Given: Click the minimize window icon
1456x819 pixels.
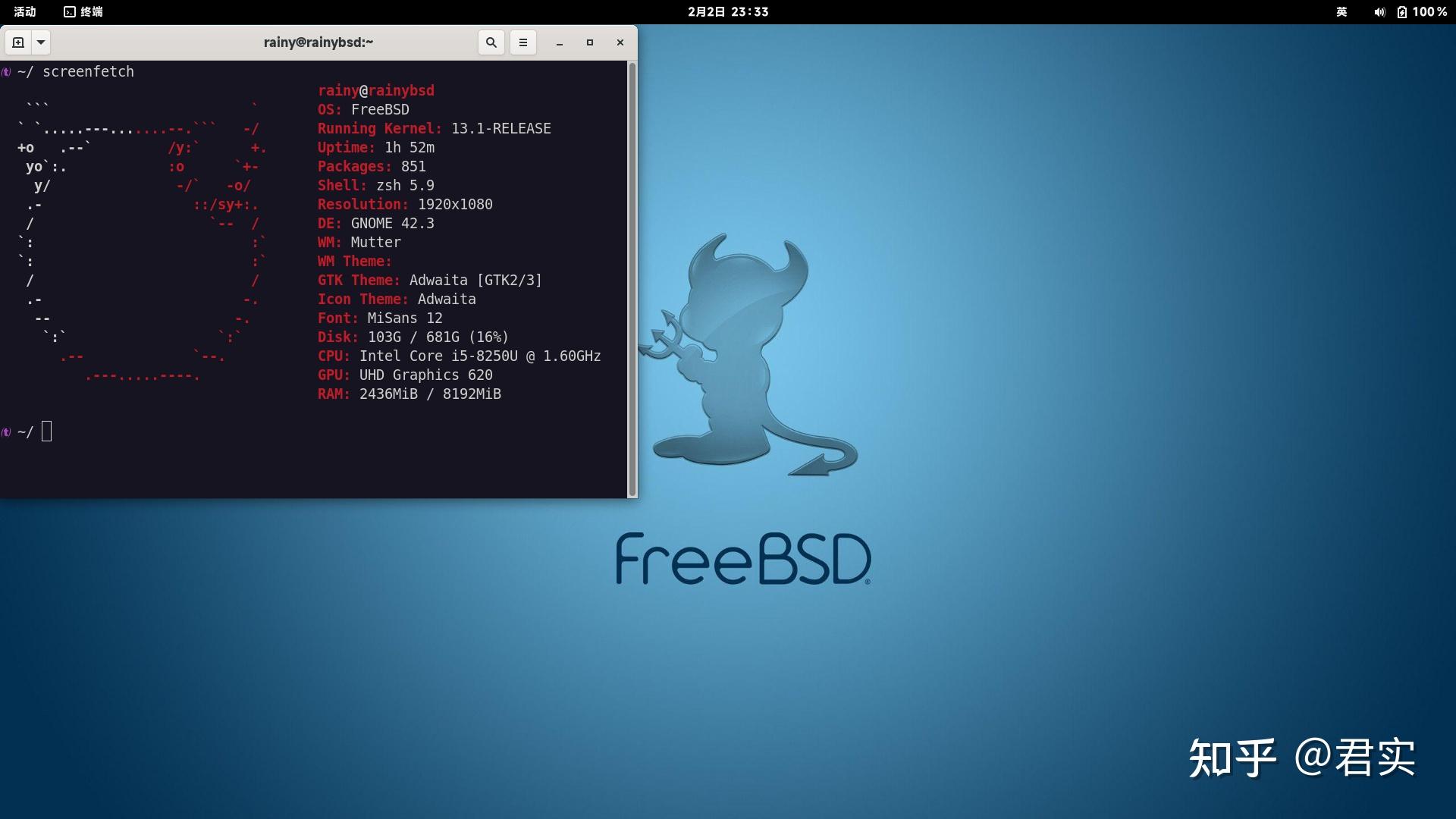Looking at the screenshot, I should click(560, 42).
